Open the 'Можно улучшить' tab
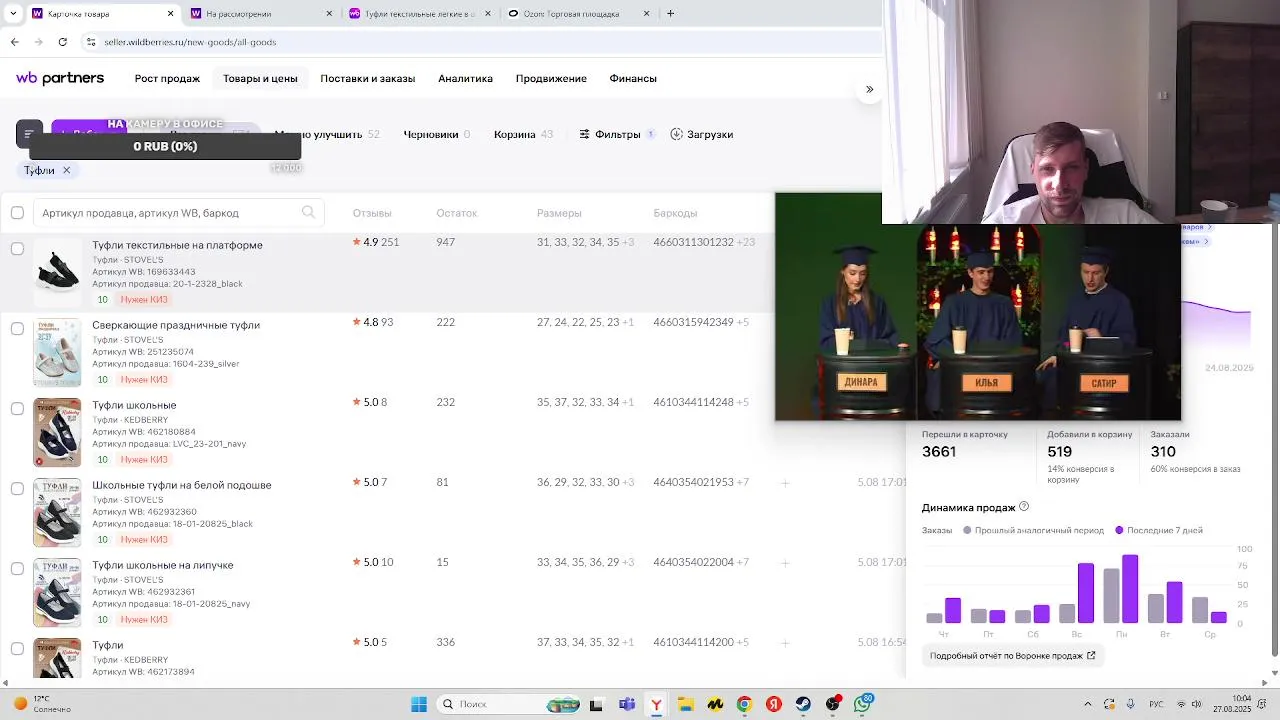Viewport: 1280px width, 720px height. (326, 134)
